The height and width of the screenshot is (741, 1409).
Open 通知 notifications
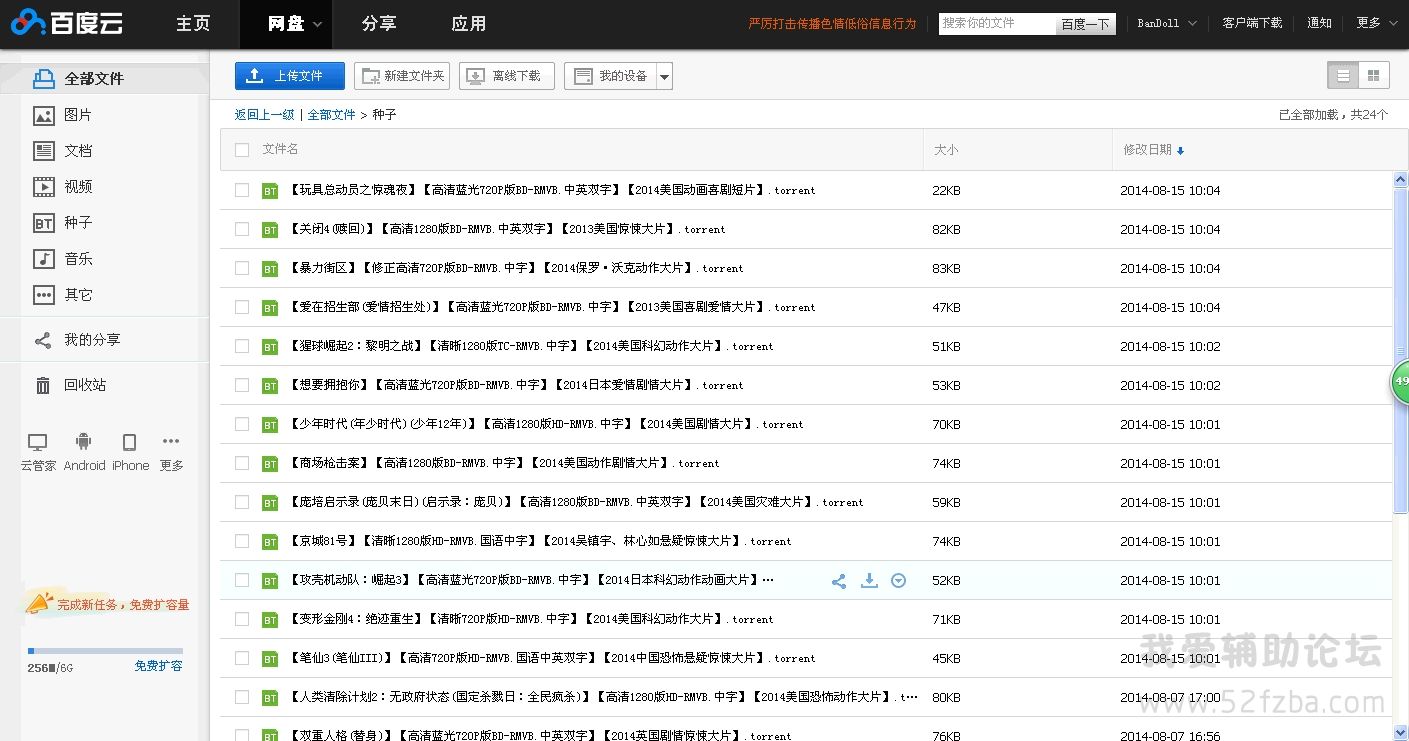[1319, 23]
